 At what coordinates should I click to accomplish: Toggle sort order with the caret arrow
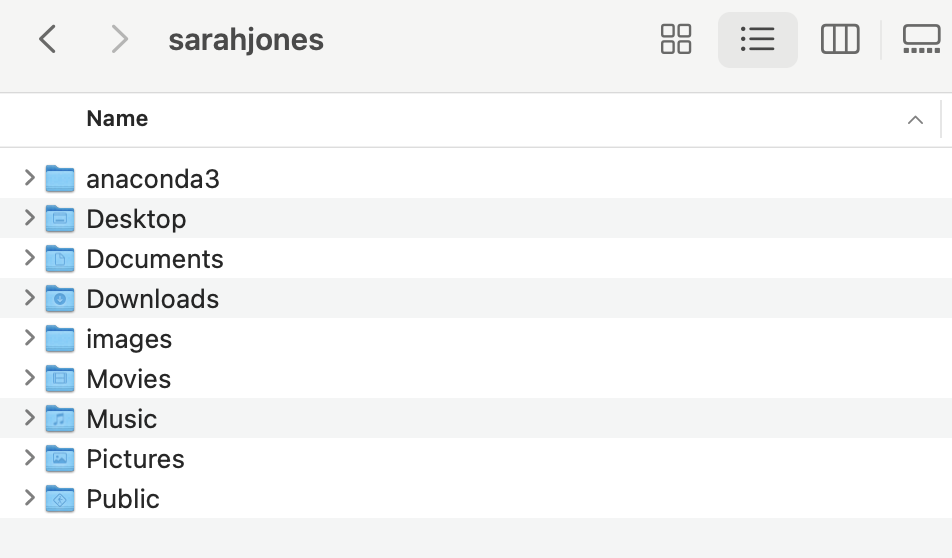(914, 120)
